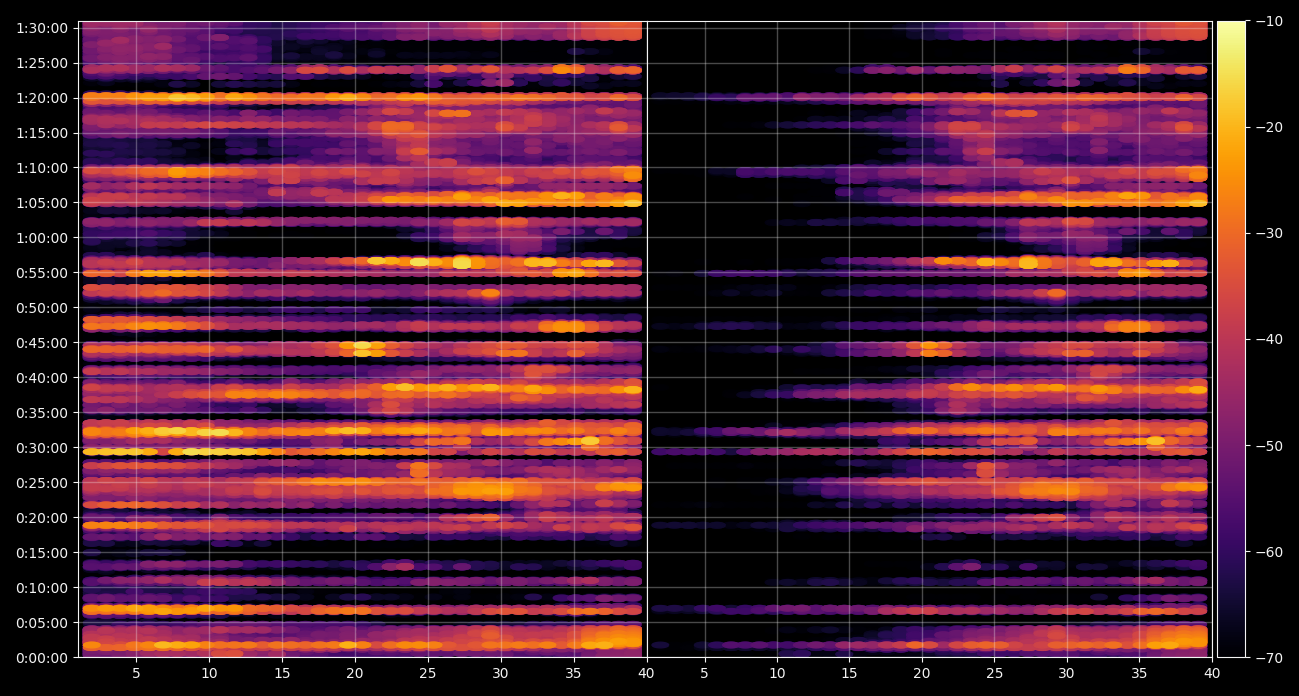Click the 1:25:00 time axis label
The width and height of the screenshot is (1299, 696).
pyautogui.click(x=42, y=63)
